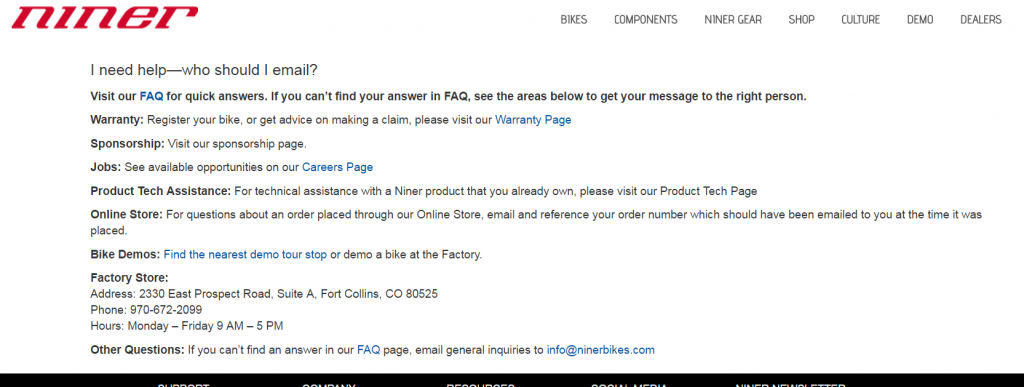Open the COMPONENTS menu

(x=645, y=20)
